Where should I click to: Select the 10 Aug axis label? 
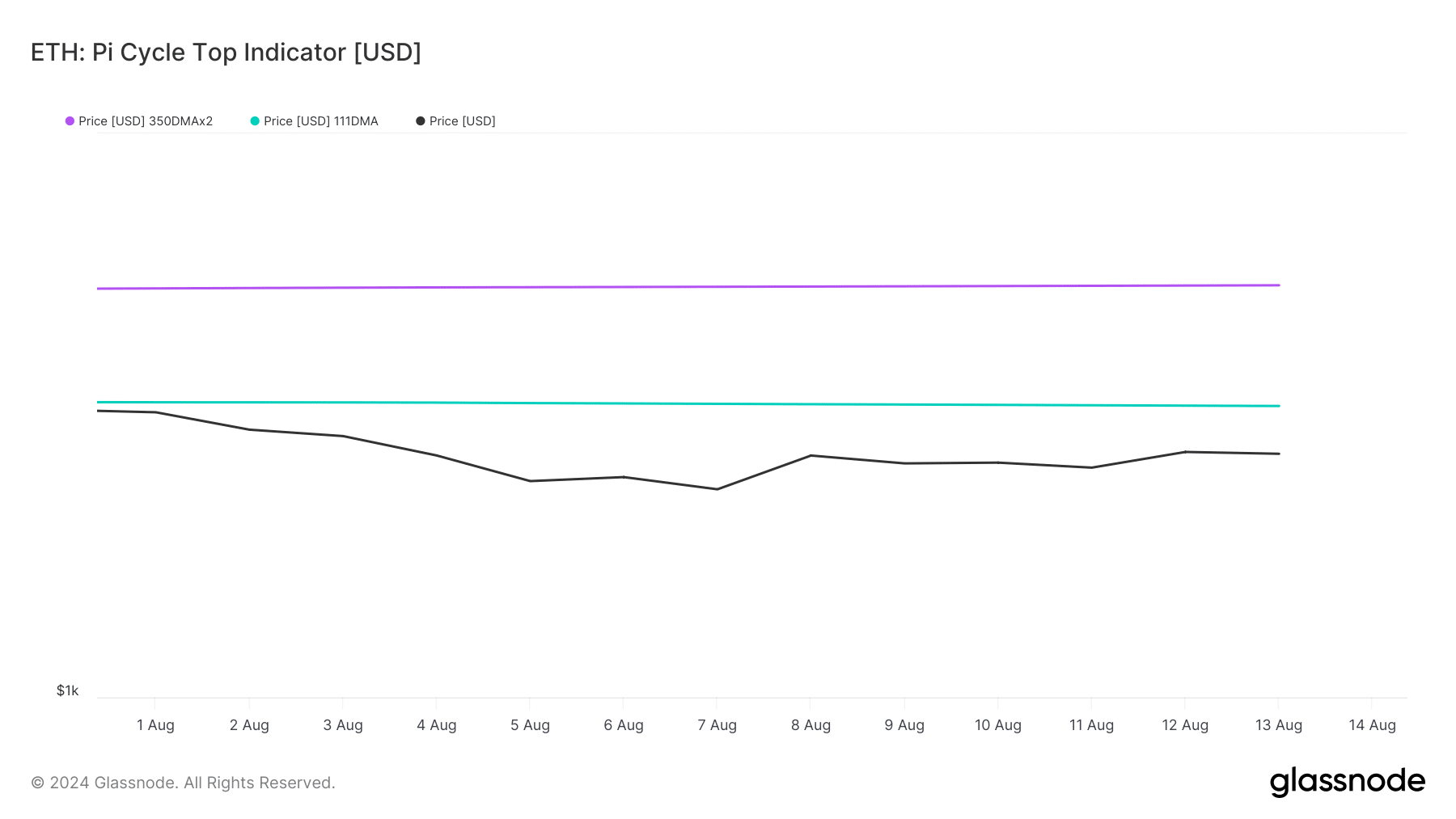(x=998, y=725)
